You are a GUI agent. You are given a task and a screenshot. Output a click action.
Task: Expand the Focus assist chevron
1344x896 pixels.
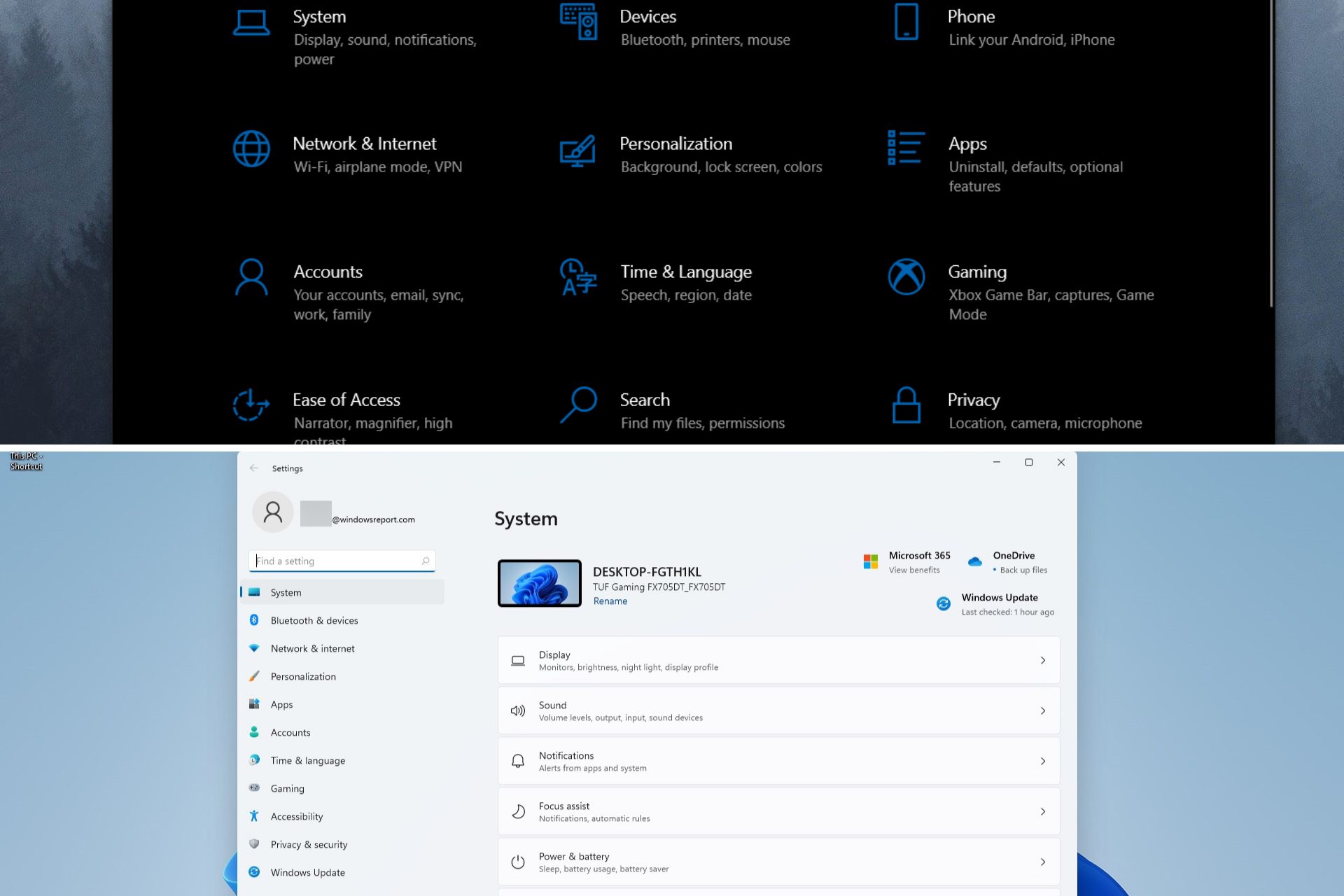pyautogui.click(x=1043, y=811)
